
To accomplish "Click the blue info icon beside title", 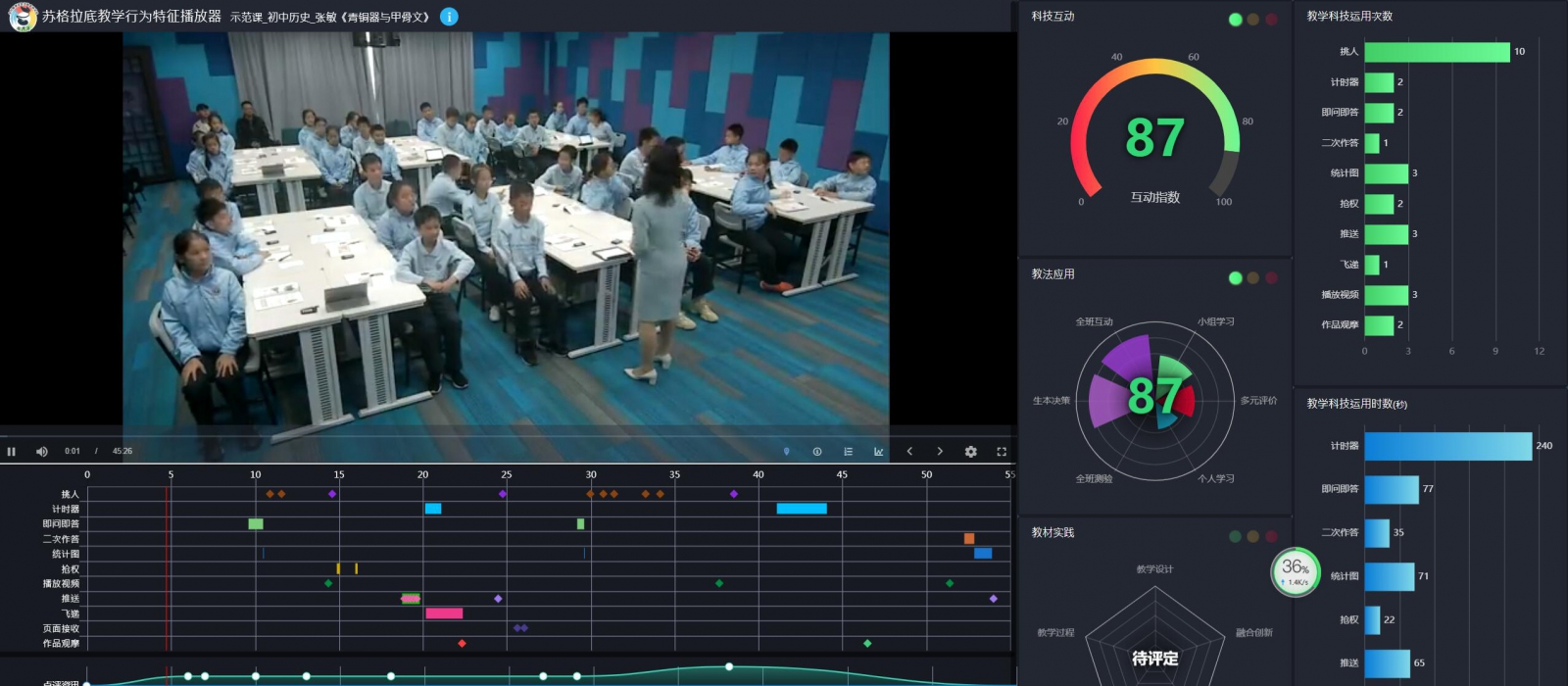I will click(x=449, y=17).
